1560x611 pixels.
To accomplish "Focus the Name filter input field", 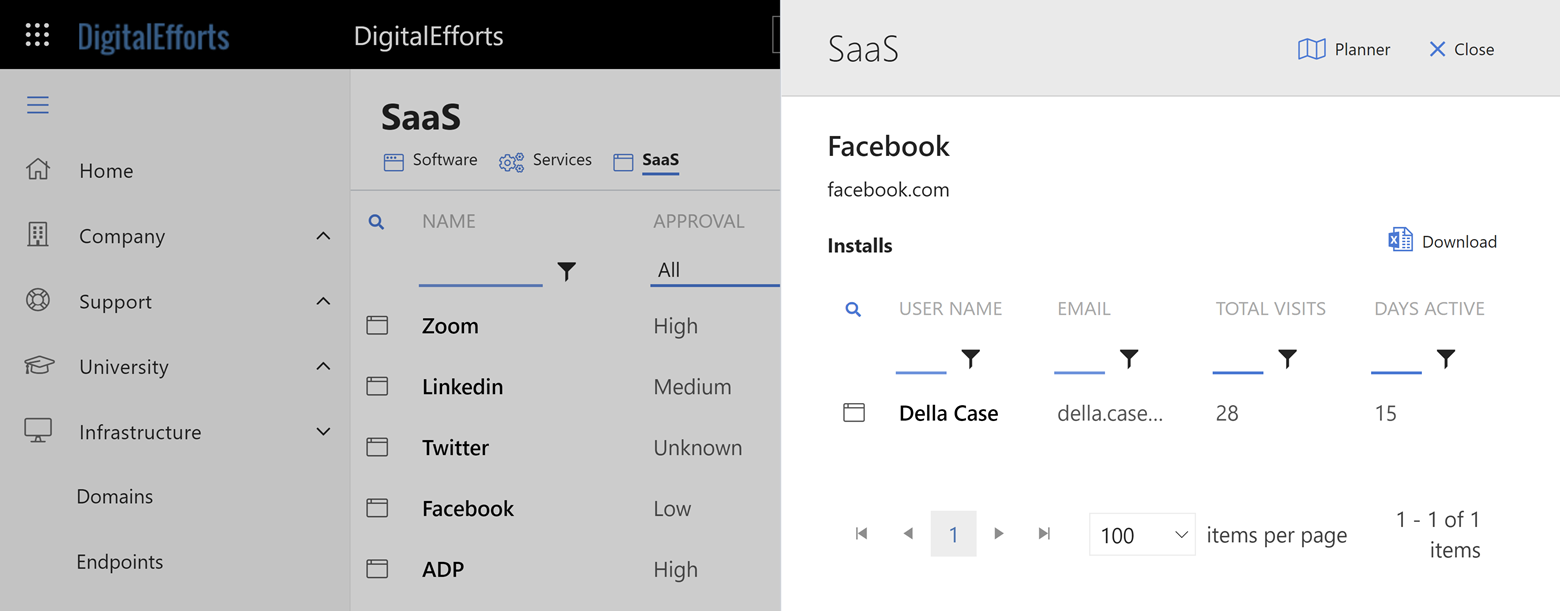I will [481, 270].
